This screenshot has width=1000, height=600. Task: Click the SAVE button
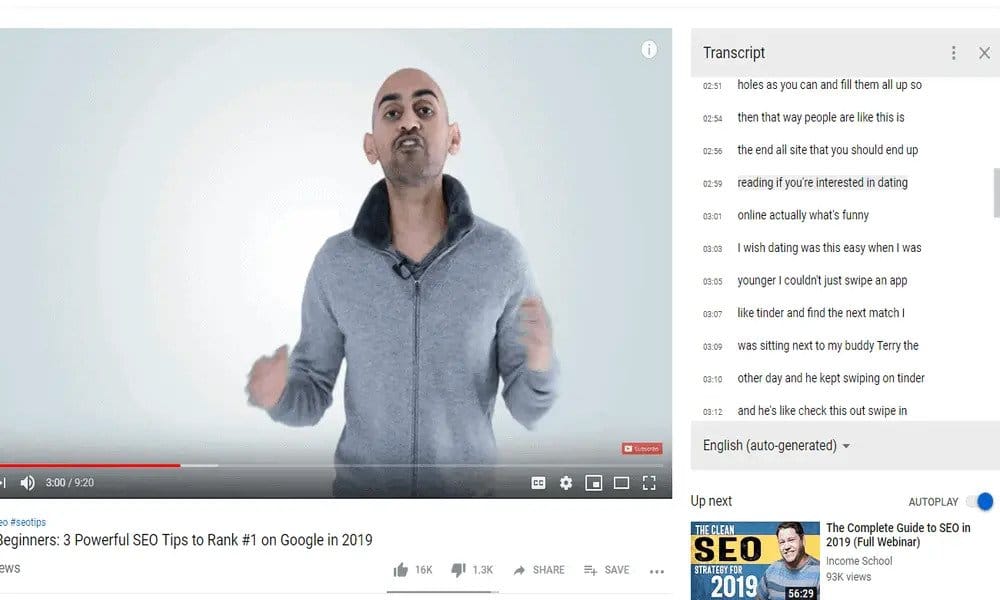pos(607,569)
